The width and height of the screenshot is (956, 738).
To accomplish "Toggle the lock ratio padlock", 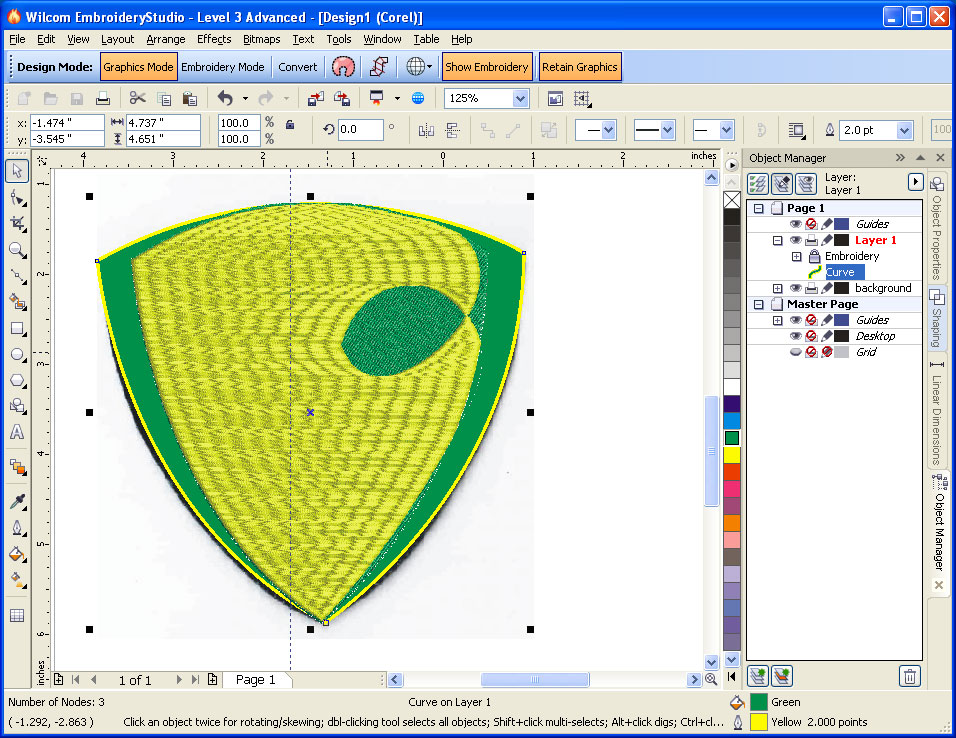I will (290, 124).
